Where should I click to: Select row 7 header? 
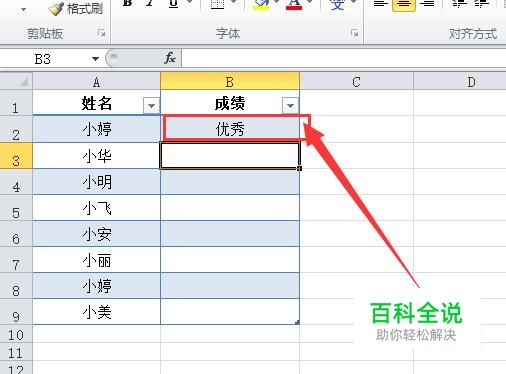tap(16, 260)
